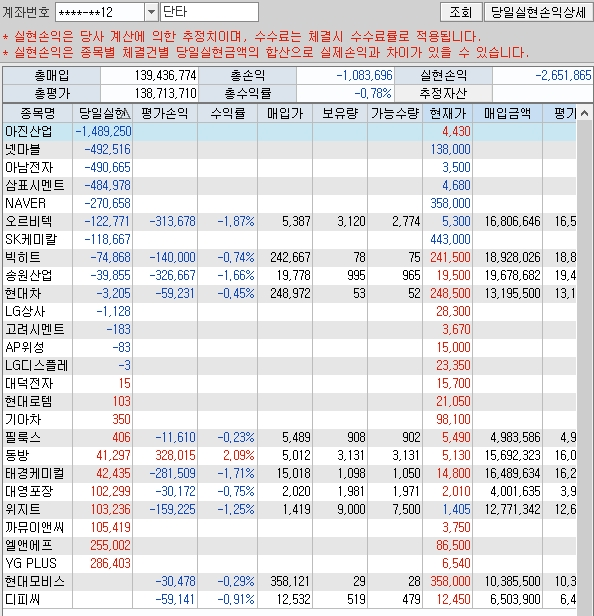The height and width of the screenshot is (616, 594).
Task: Click 디피씨 매입금액 value 6,503,900
Action: click(x=515, y=600)
